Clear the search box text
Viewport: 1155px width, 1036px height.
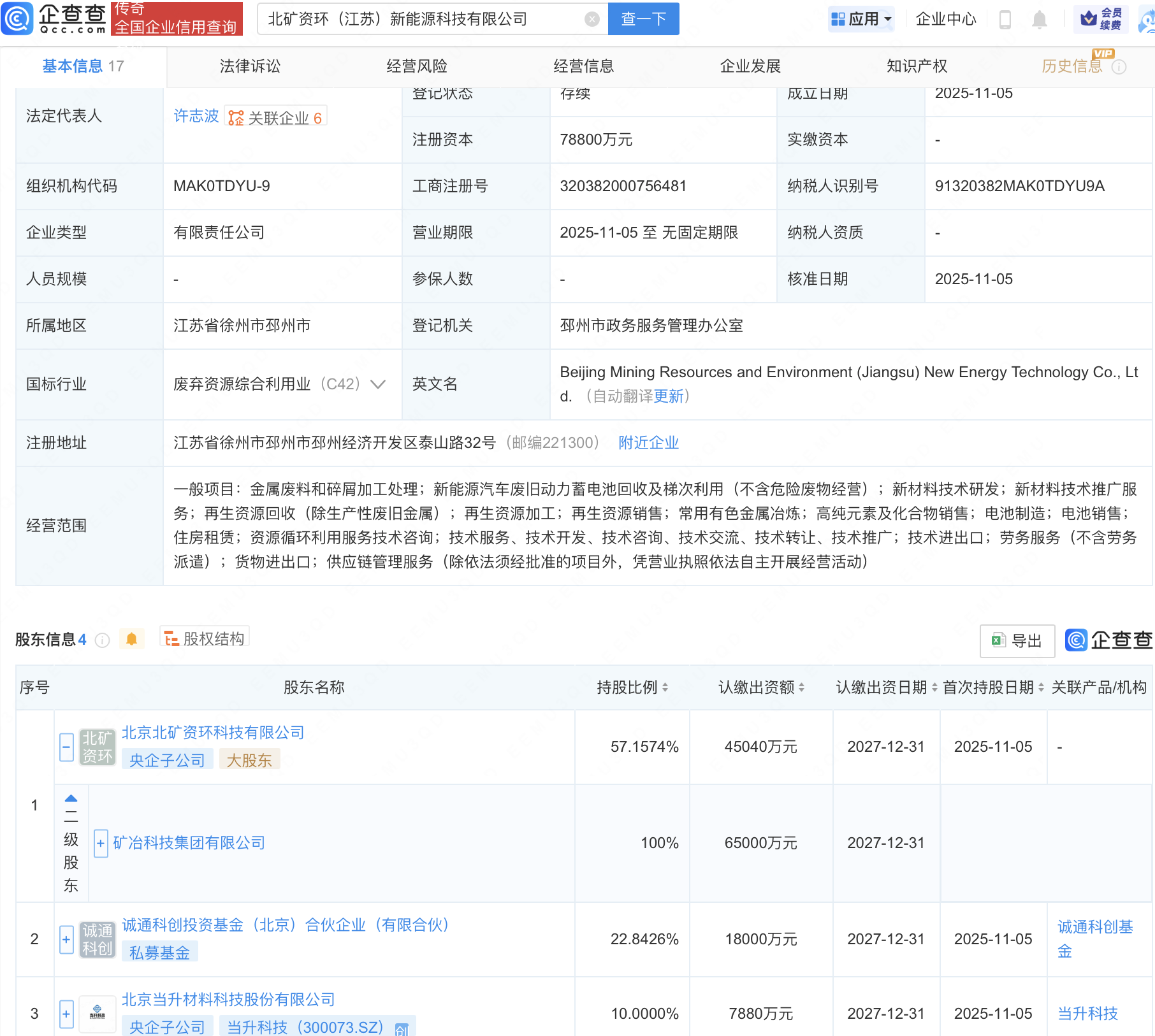(592, 19)
